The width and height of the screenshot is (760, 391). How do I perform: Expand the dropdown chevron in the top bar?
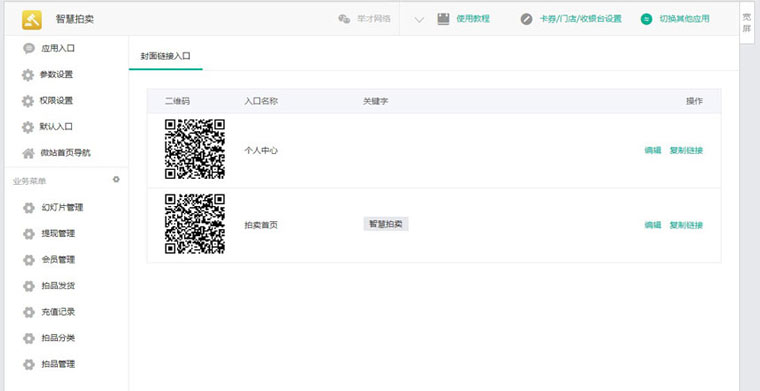pyautogui.click(x=420, y=20)
